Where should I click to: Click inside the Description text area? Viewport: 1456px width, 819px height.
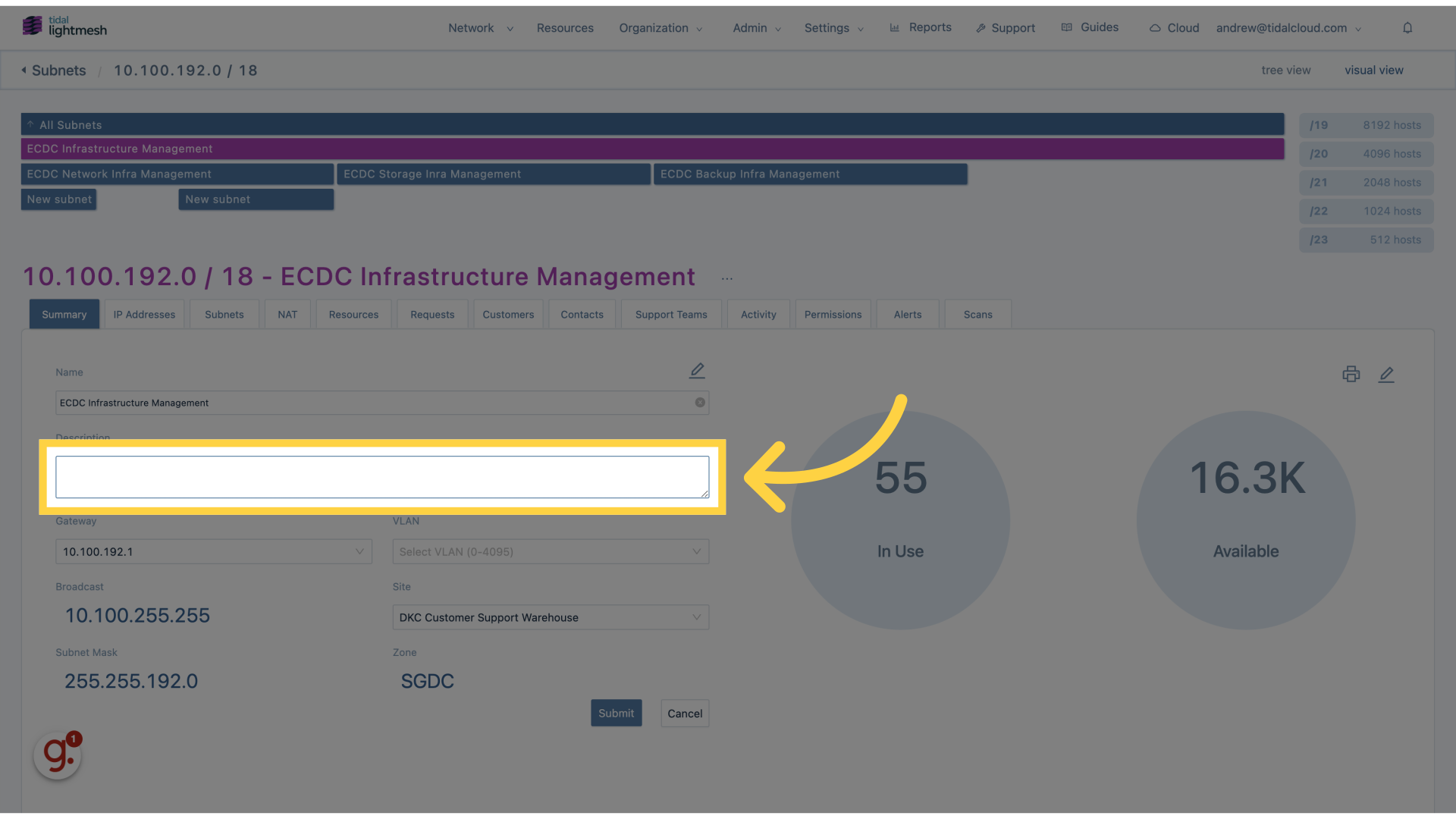pos(382,477)
